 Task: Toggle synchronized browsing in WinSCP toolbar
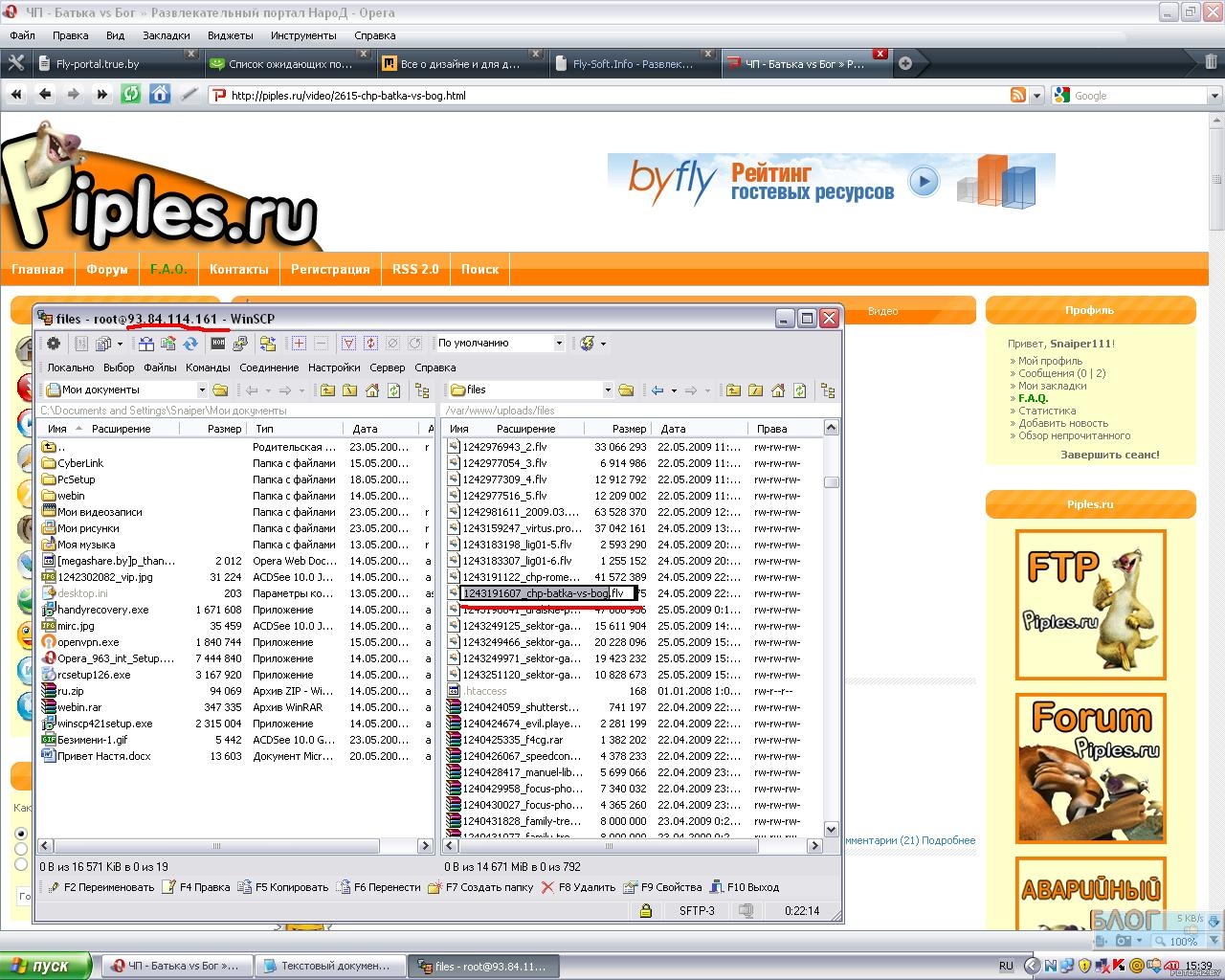pyautogui.click(x=268, y=344)
